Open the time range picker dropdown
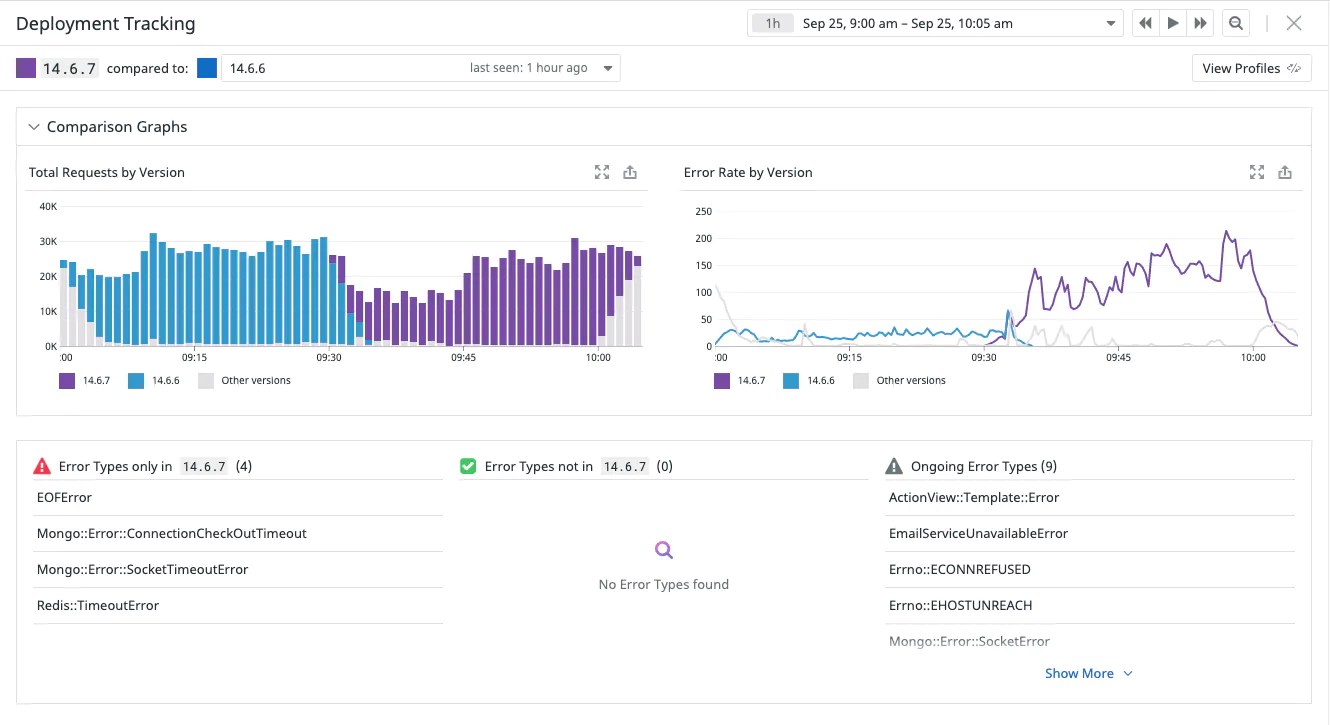1330x725 pixels. pos(1109,22)
